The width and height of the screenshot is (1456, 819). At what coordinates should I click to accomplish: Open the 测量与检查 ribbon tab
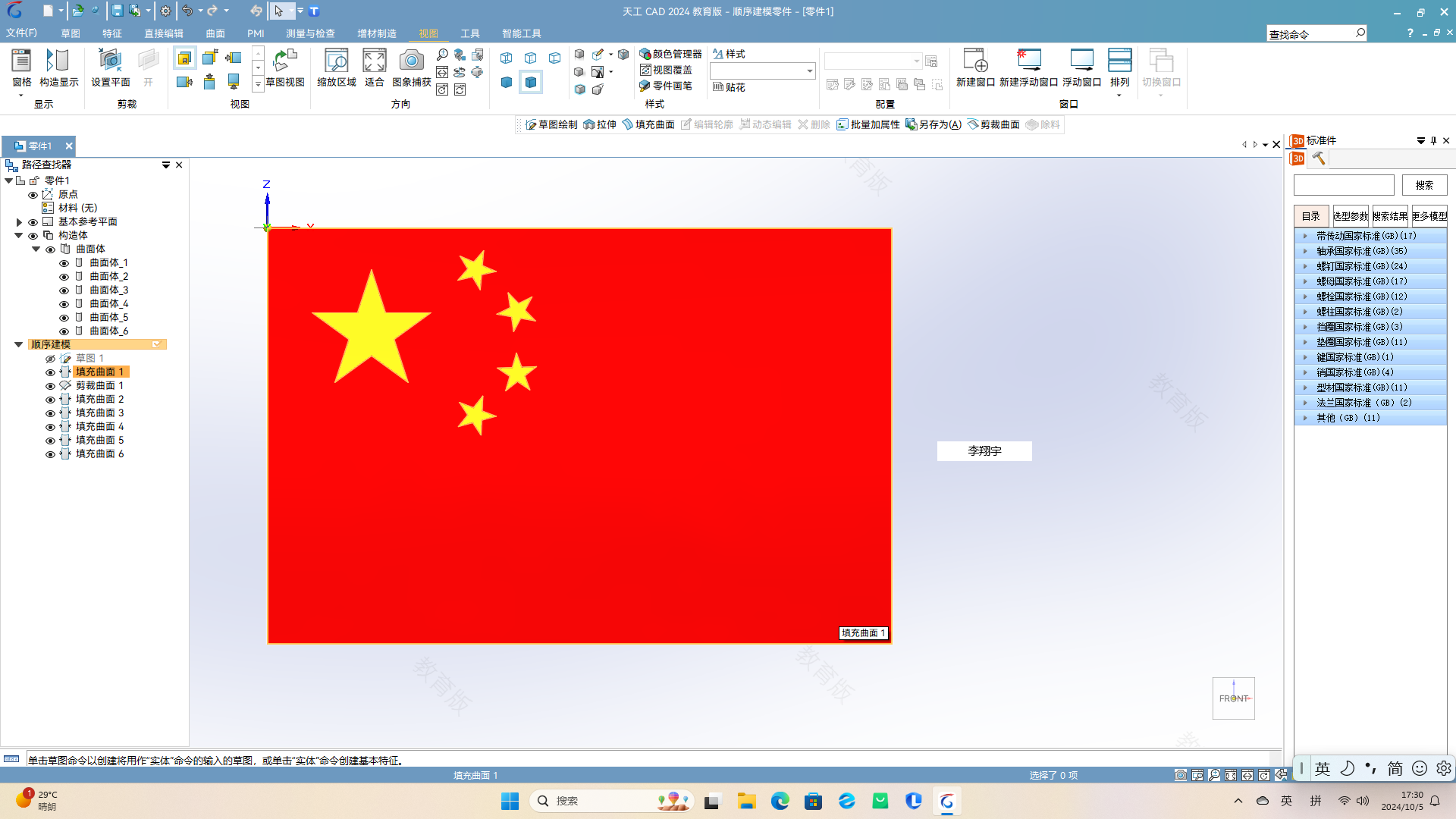(310, 33)
